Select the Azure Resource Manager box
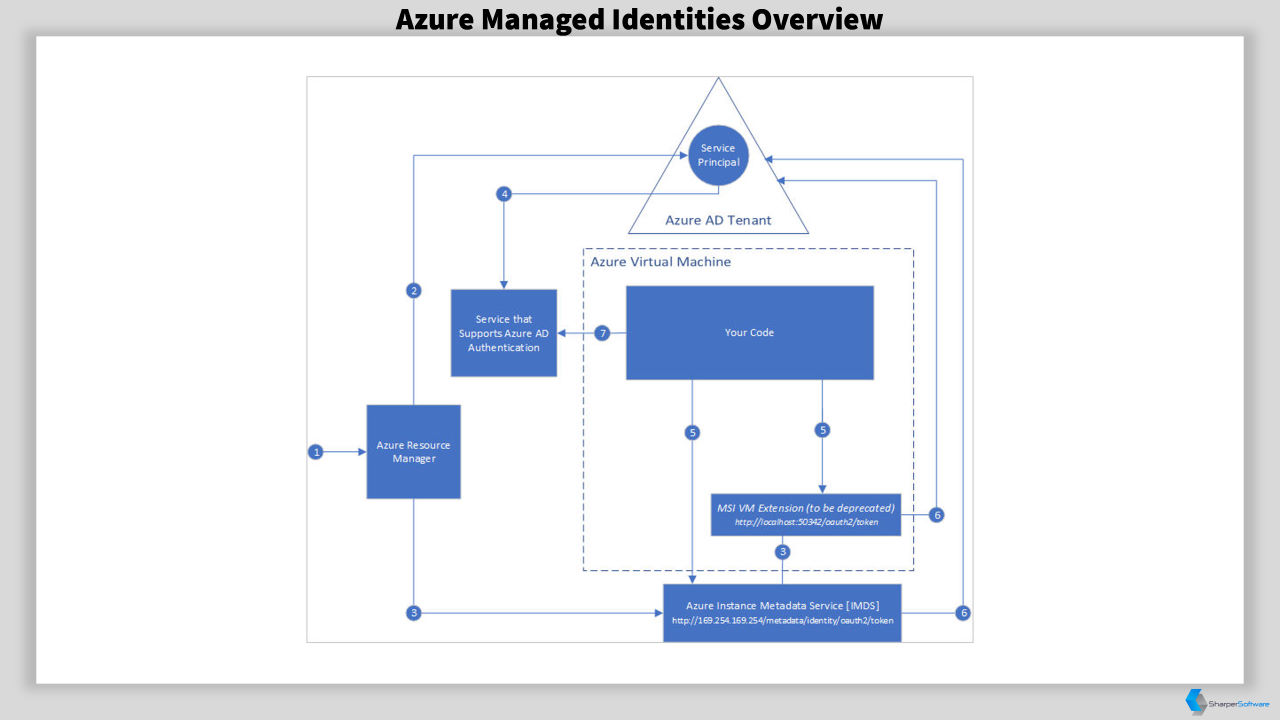Image resolution: width=1280 pixels, height=720 pixels. [414, 451]
